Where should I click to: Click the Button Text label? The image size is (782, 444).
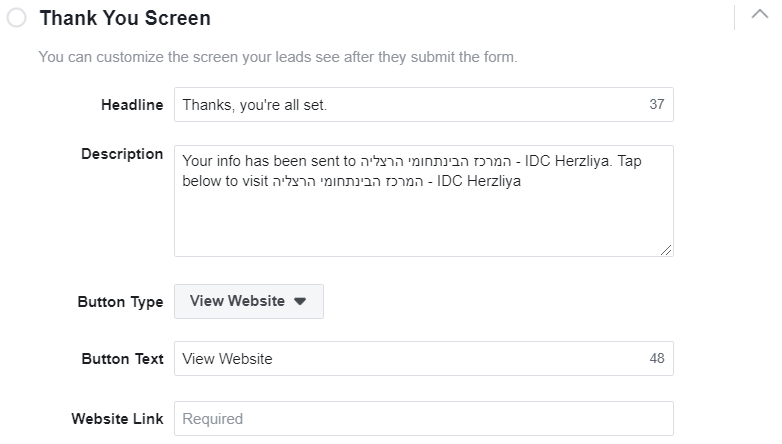(x=122, y=359)
